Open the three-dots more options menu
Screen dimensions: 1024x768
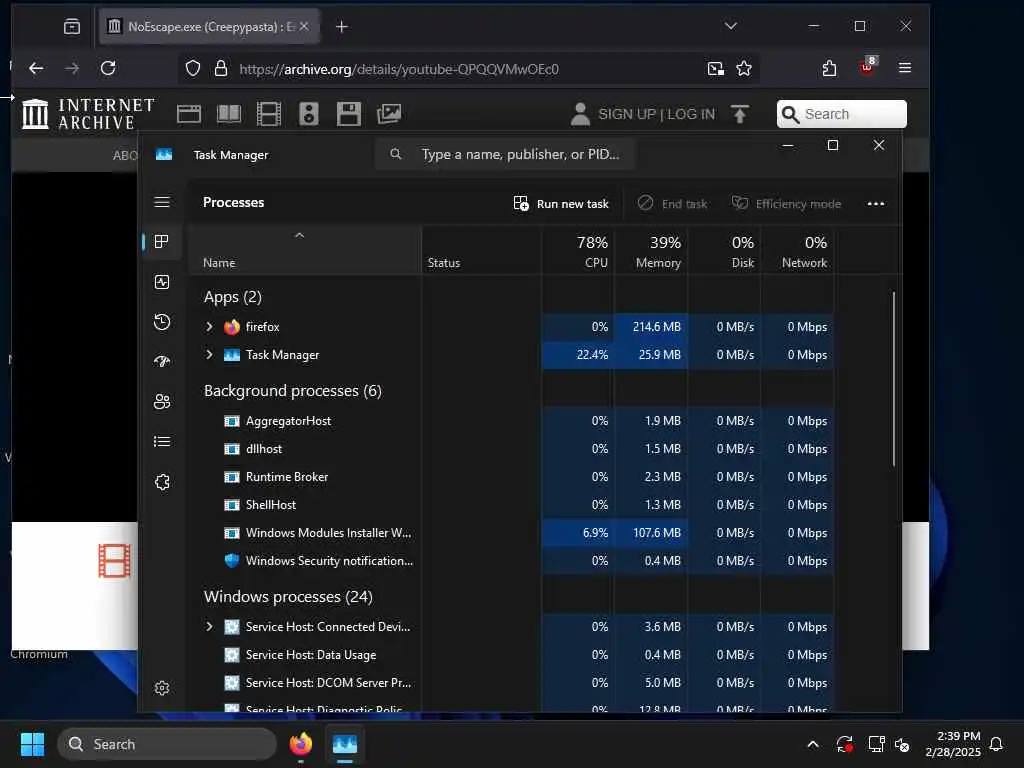[x=876, y=204]
